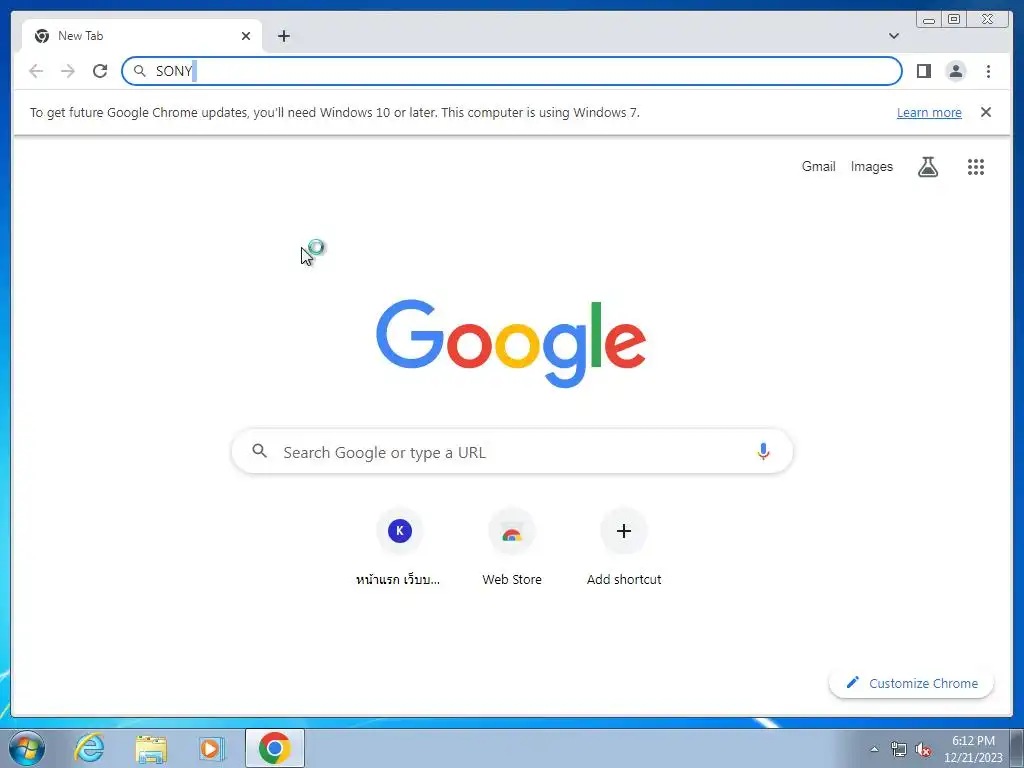Click the Google logo
Screen dimensions: 1024x768
pyautogui.click(x=511, y=344)
